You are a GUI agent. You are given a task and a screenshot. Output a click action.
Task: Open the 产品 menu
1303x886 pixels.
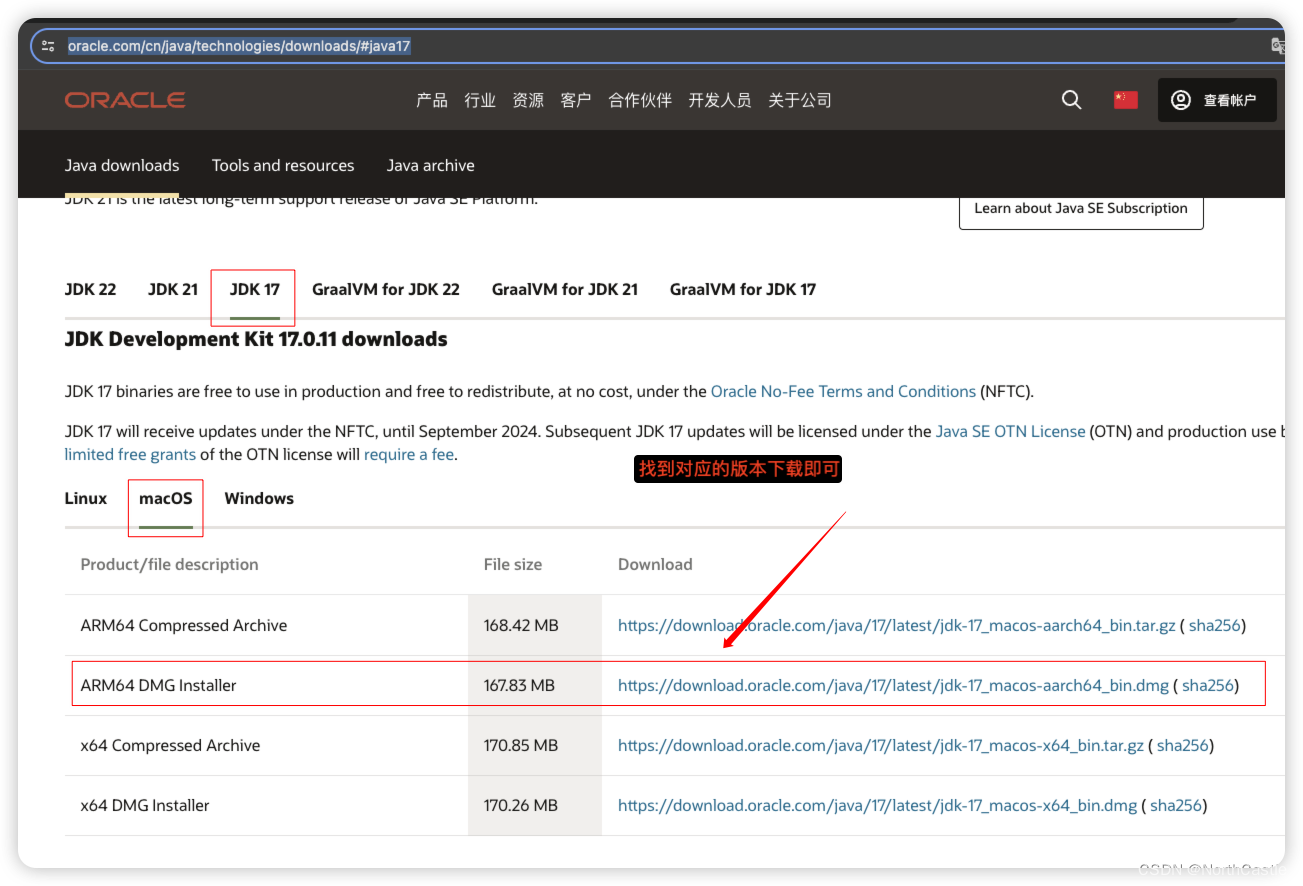(432, 100)
